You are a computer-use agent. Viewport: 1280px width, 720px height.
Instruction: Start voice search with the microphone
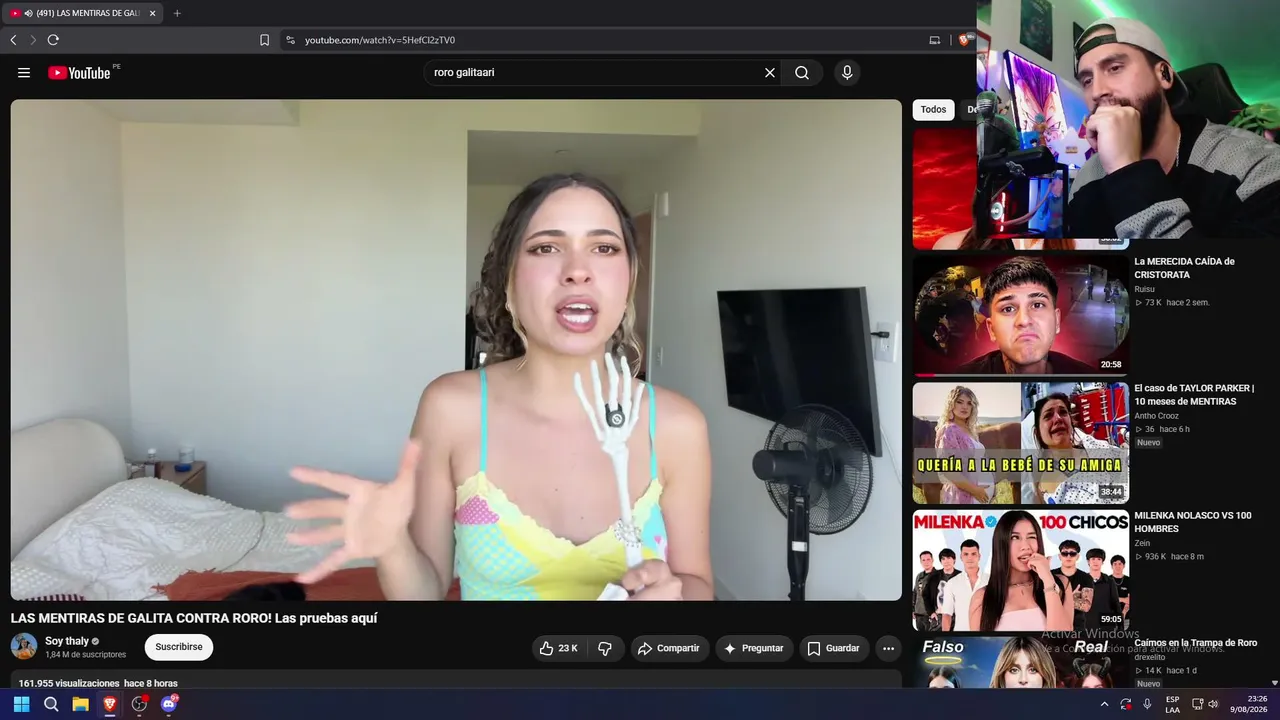(847, 73)
